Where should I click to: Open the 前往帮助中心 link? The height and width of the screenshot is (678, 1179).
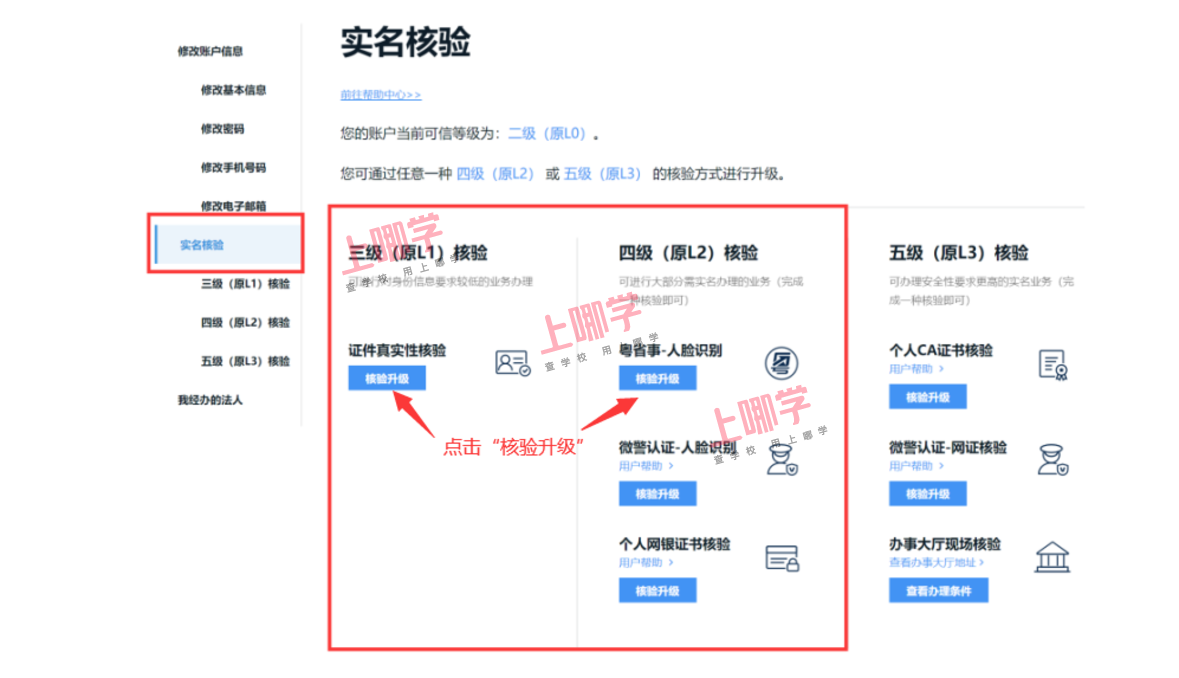point(380,95)
